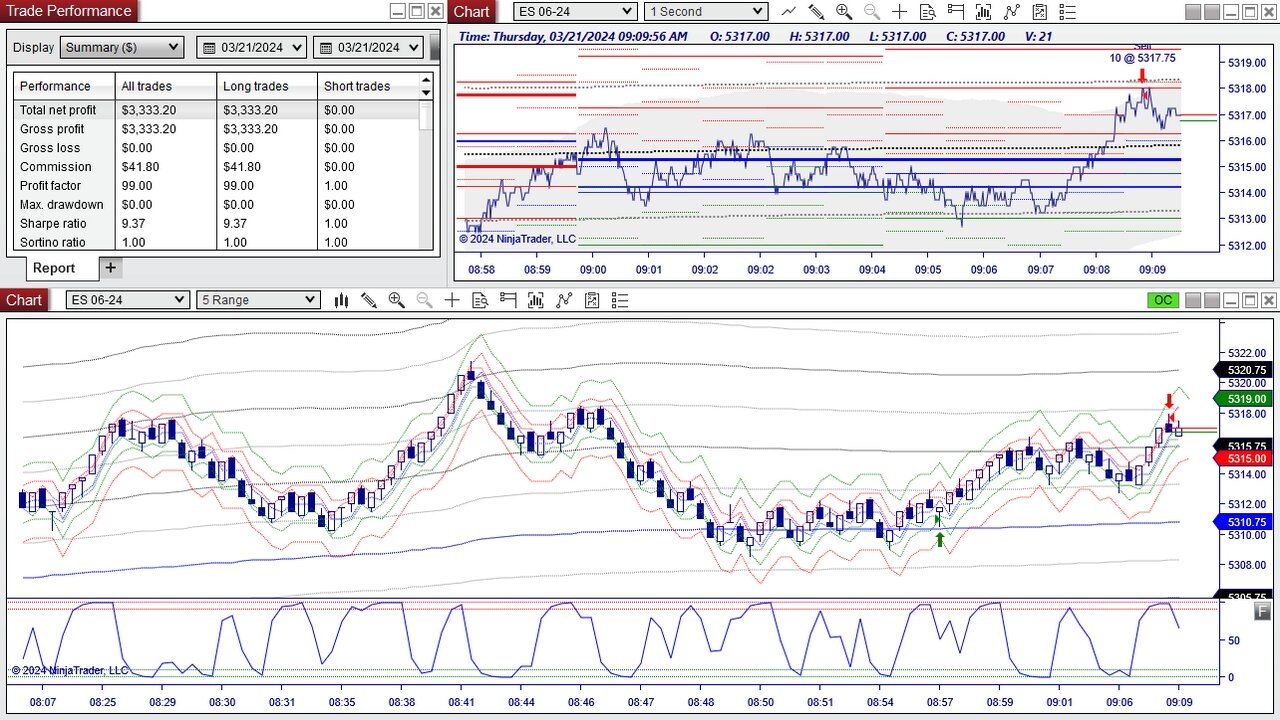Viewport: 1280px width, 720px height.
Task: Add new tab with plus button
Action: point(111,267)
